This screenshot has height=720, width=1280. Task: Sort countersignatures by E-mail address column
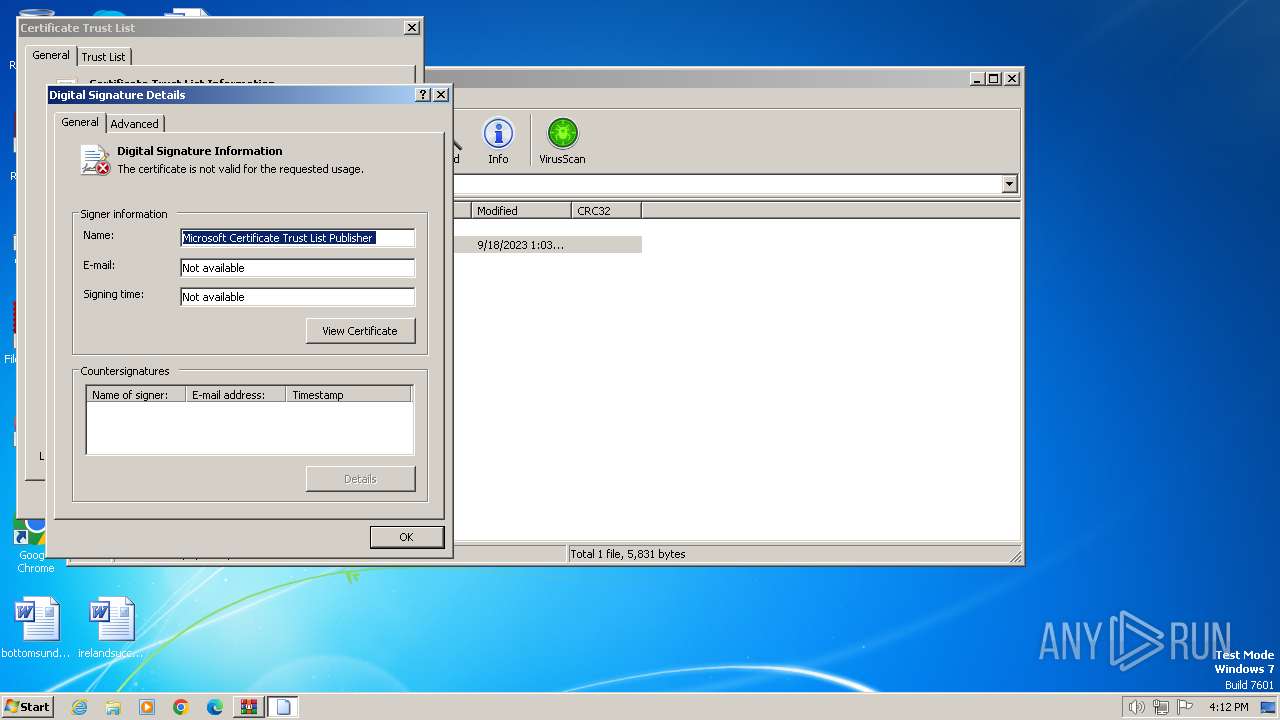coord(236,395)
